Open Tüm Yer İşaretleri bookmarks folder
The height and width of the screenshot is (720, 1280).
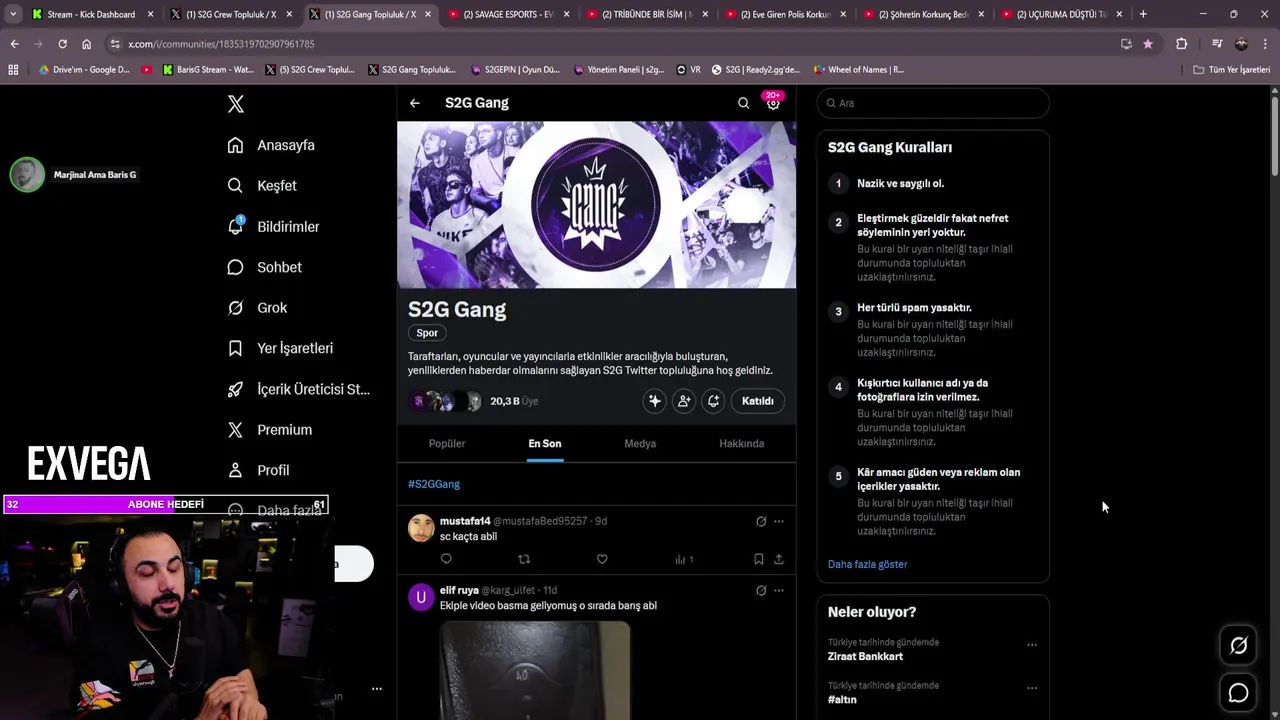coord(1231,70)
